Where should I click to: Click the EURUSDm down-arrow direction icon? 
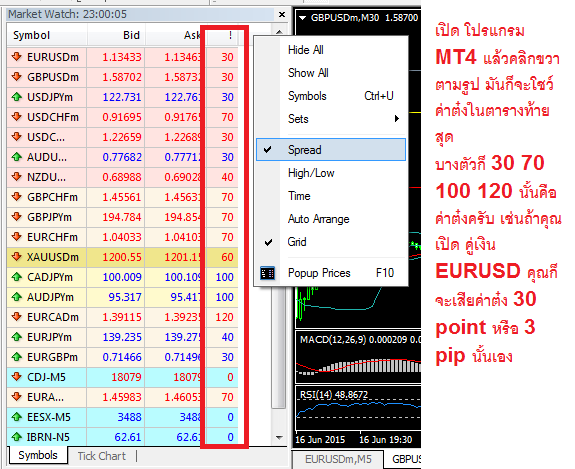pyautogui.click(x=17, y=56)
